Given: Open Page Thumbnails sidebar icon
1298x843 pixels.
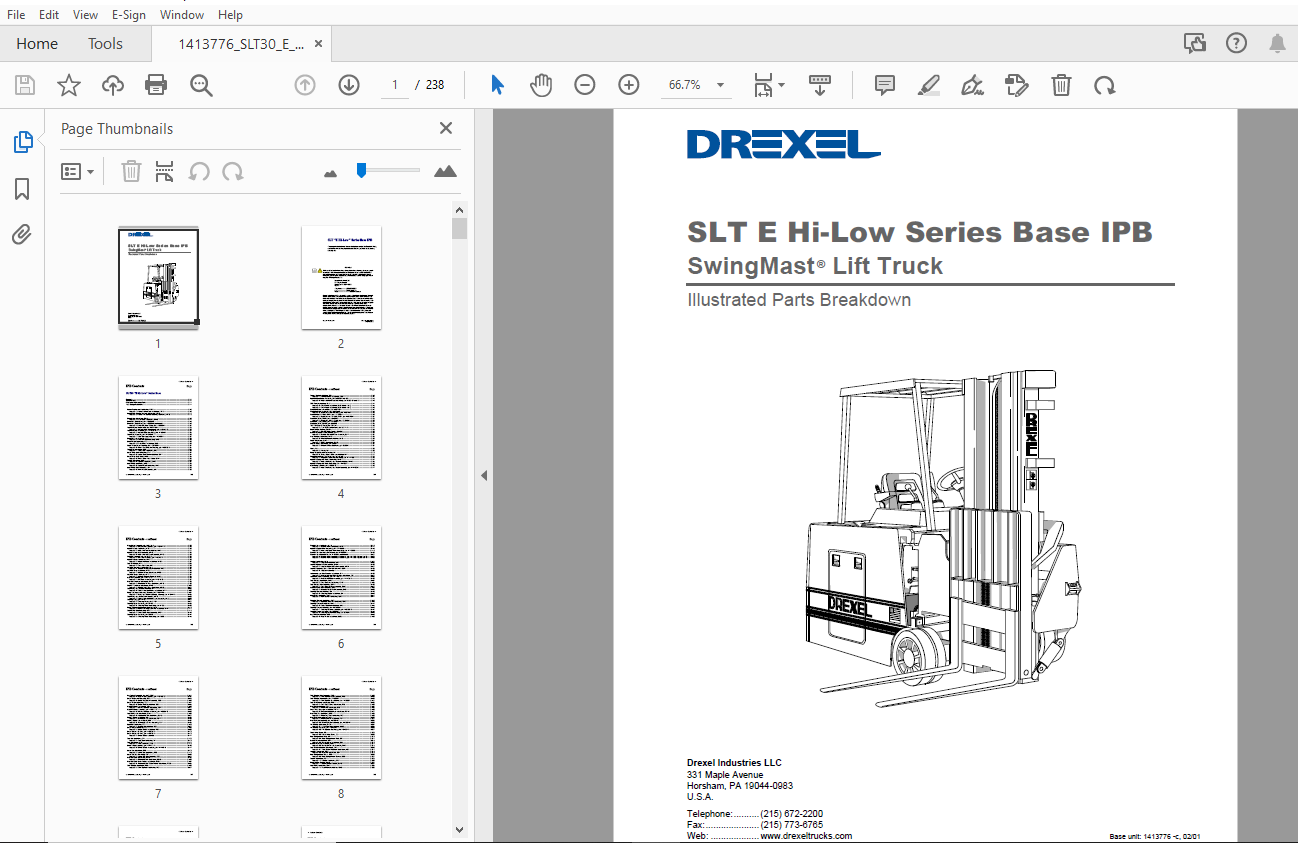Looking at the screenshot, I should pyautogui.click(x=23, y=142).
